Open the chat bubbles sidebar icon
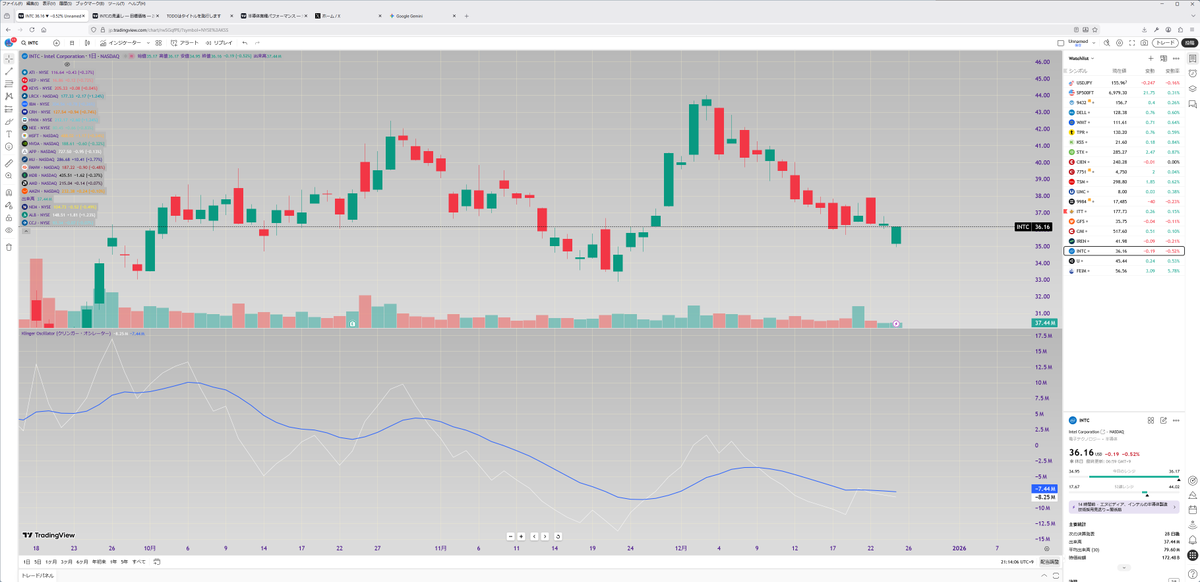The width and height of the screenshot is (1200, 582). coord(1192,104)
